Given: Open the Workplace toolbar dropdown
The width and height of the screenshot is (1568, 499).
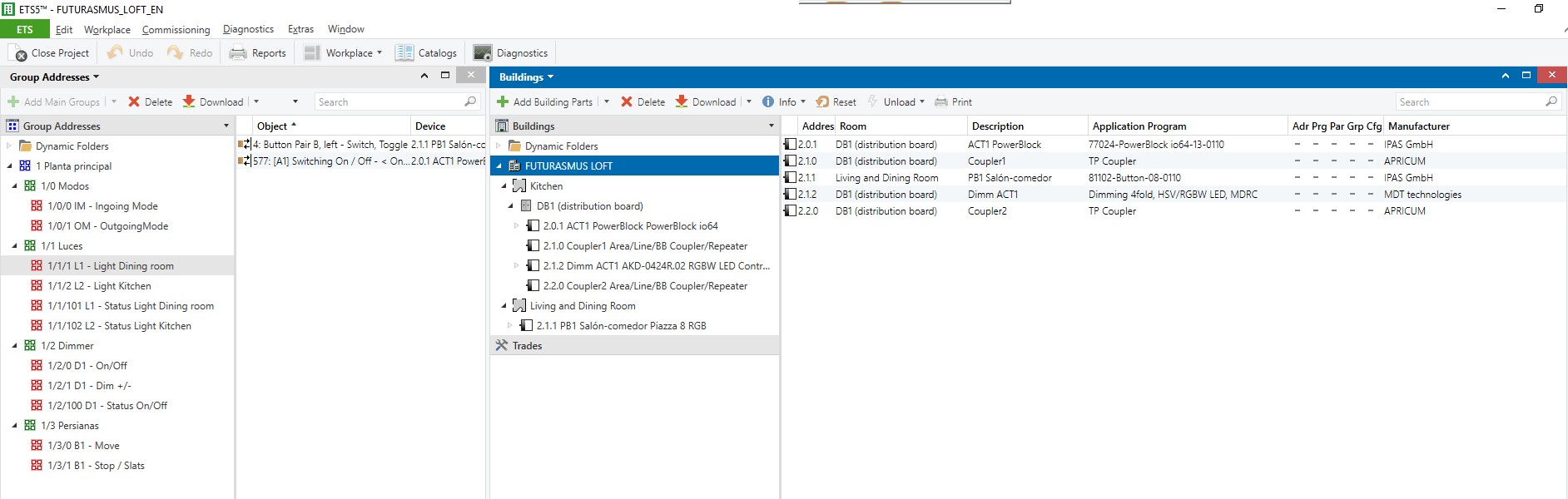Looking at the screenshot, I should [x=354, y=53].
